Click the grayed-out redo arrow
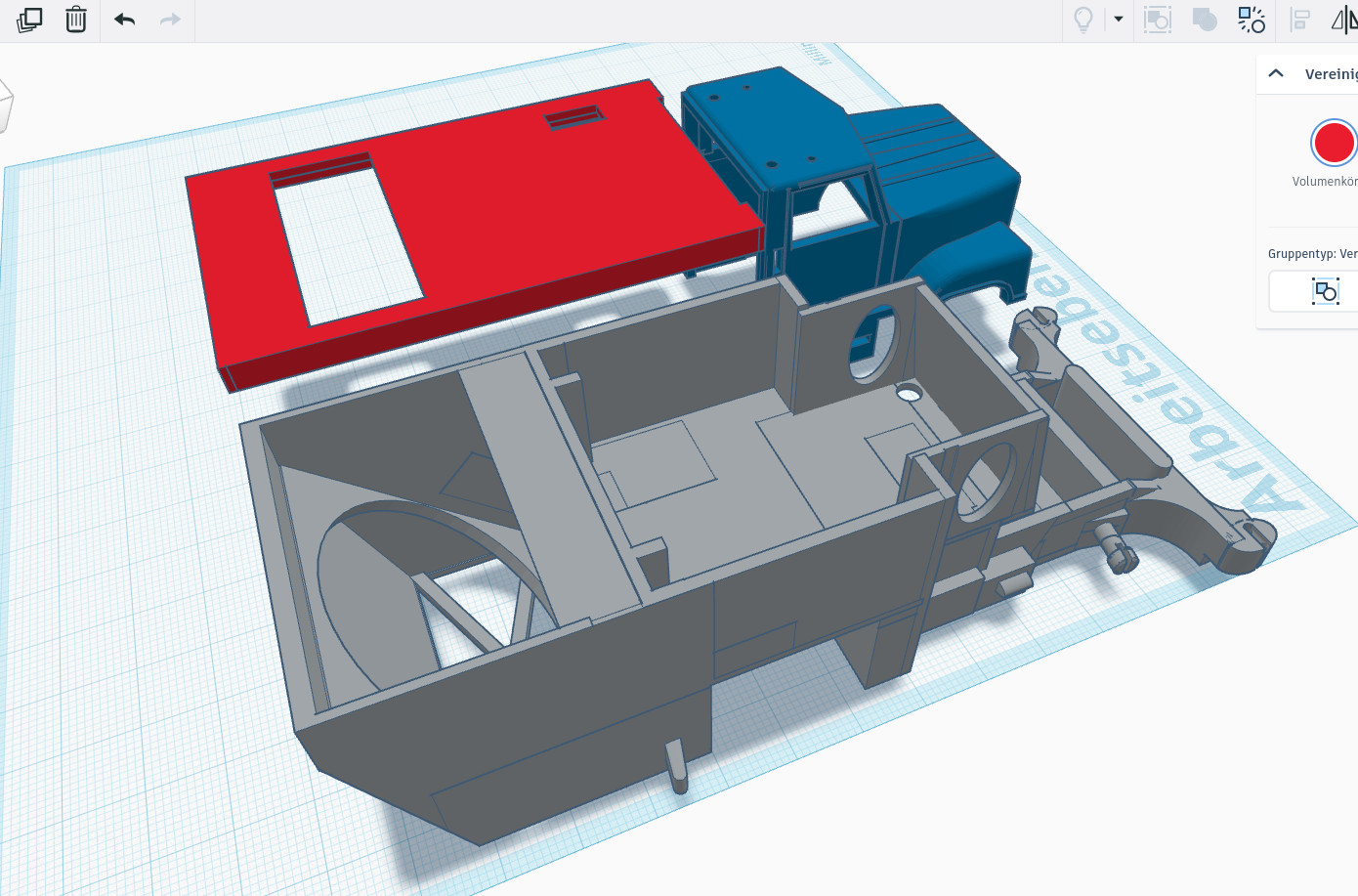The width and height of the screenshot is (1358, 896). point(170,20)
